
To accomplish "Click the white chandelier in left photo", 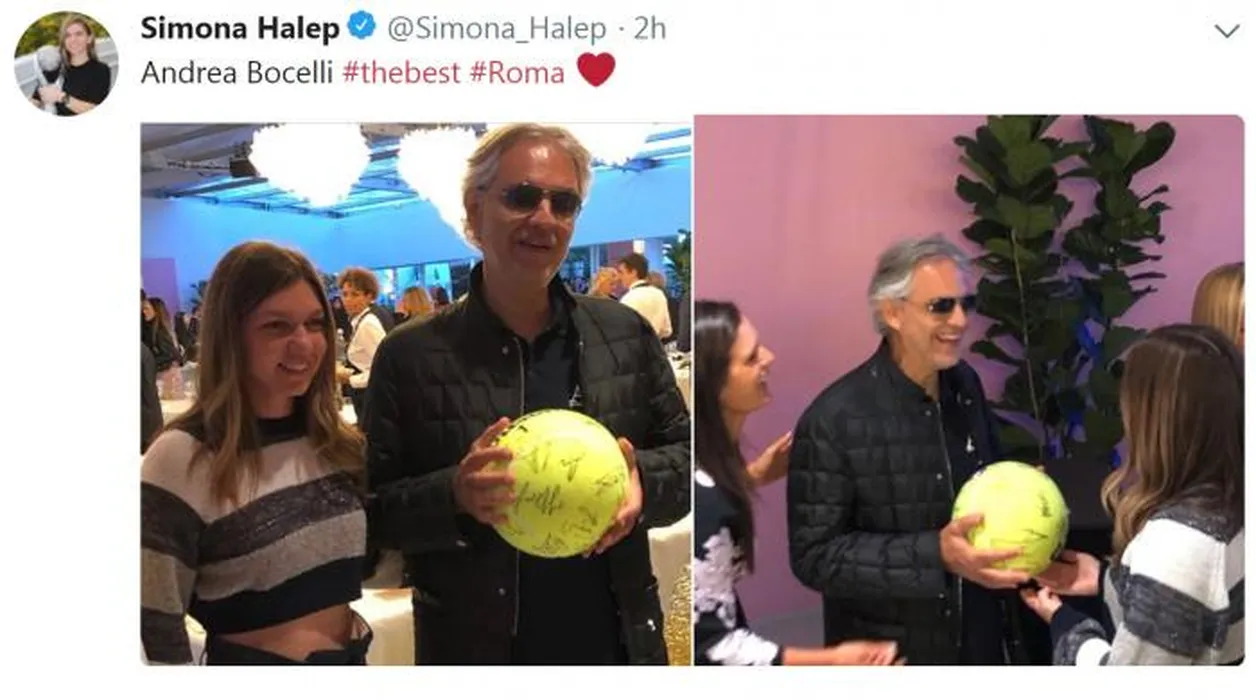I will point(310,160).
